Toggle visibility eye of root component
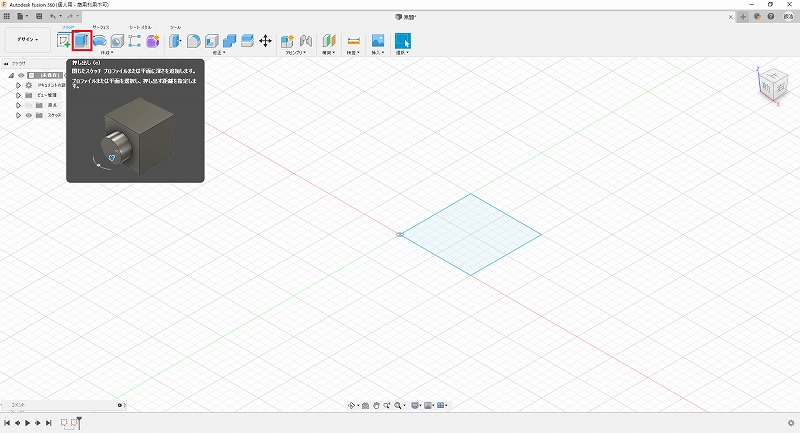Screen dimensions: 800x433 21,75
